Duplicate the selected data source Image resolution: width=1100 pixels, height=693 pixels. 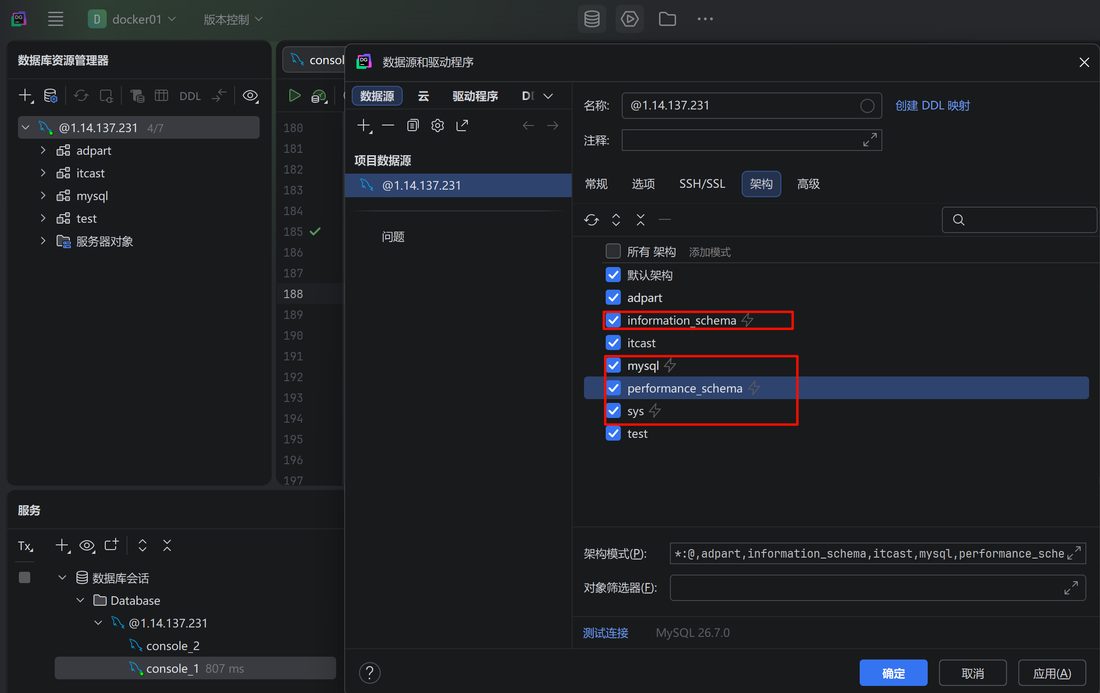[x=412, y=126]
